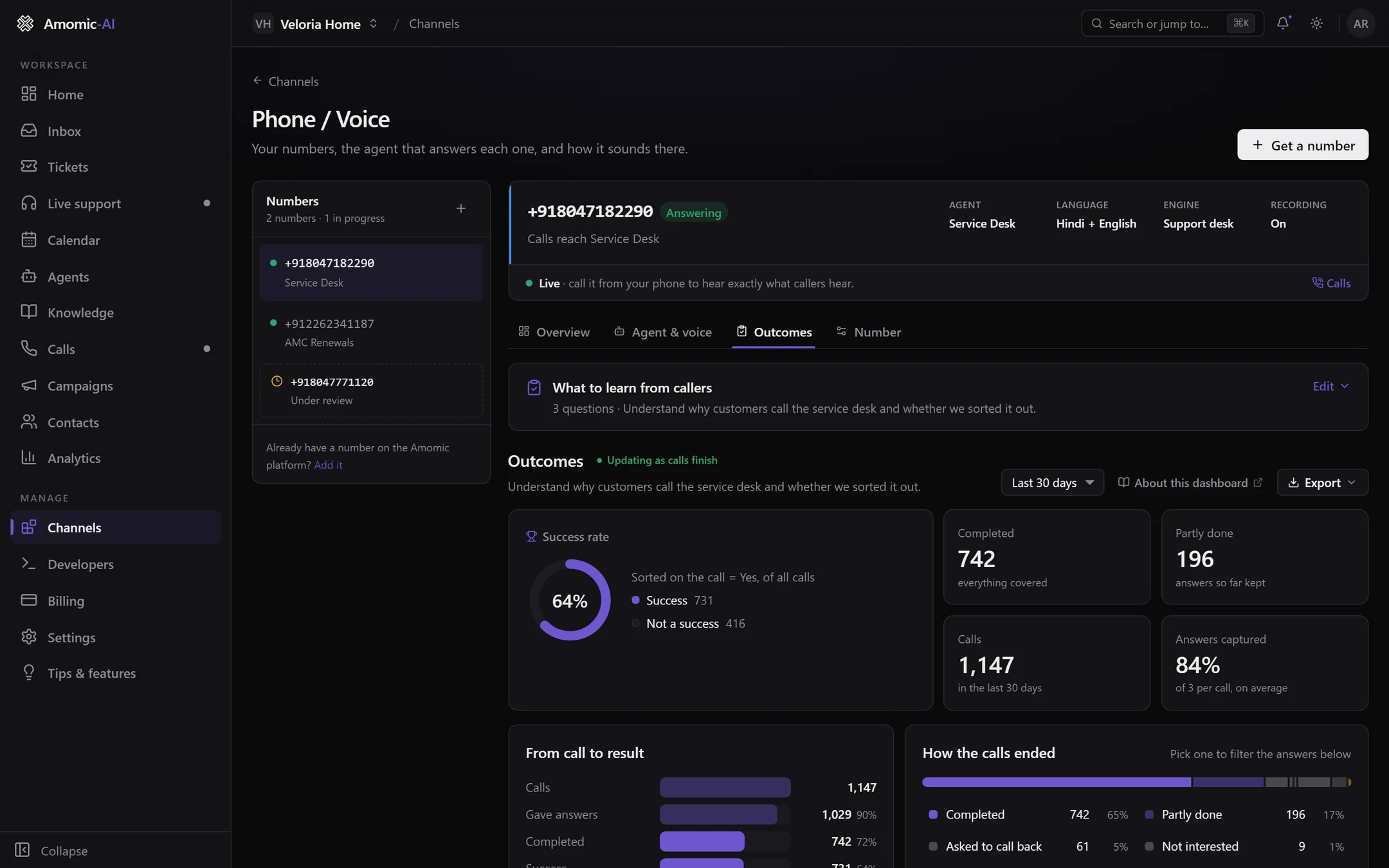The height and width of the screenshot is (868, 1389).
Task: Open About this dashboard link
Action: tap(1190, 482)
